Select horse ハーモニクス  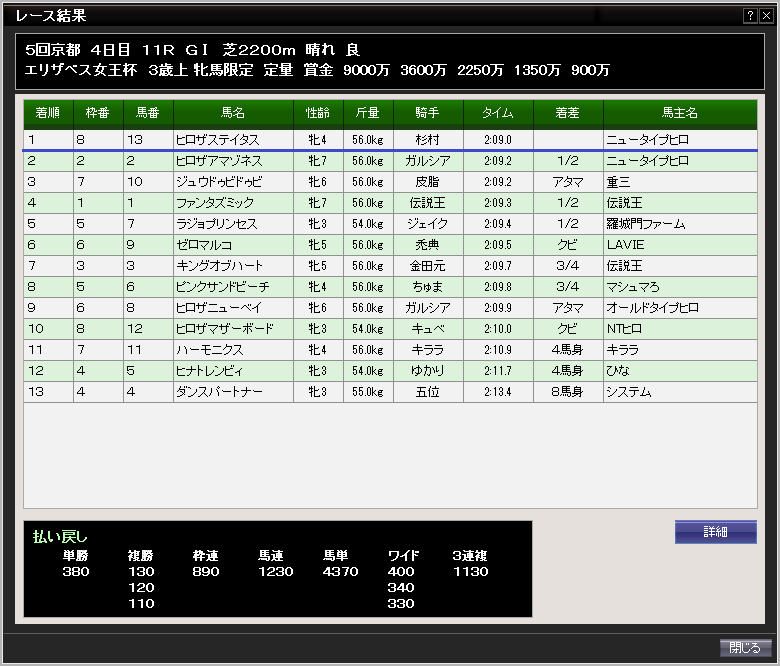(x=210, y=350)
